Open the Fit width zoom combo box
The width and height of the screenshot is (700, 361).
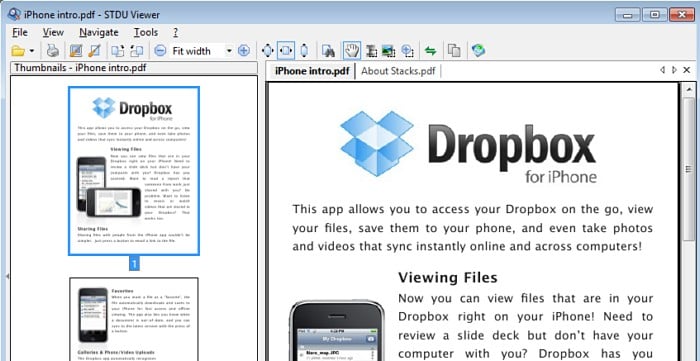pyautogui.click(x=202, y=51)
